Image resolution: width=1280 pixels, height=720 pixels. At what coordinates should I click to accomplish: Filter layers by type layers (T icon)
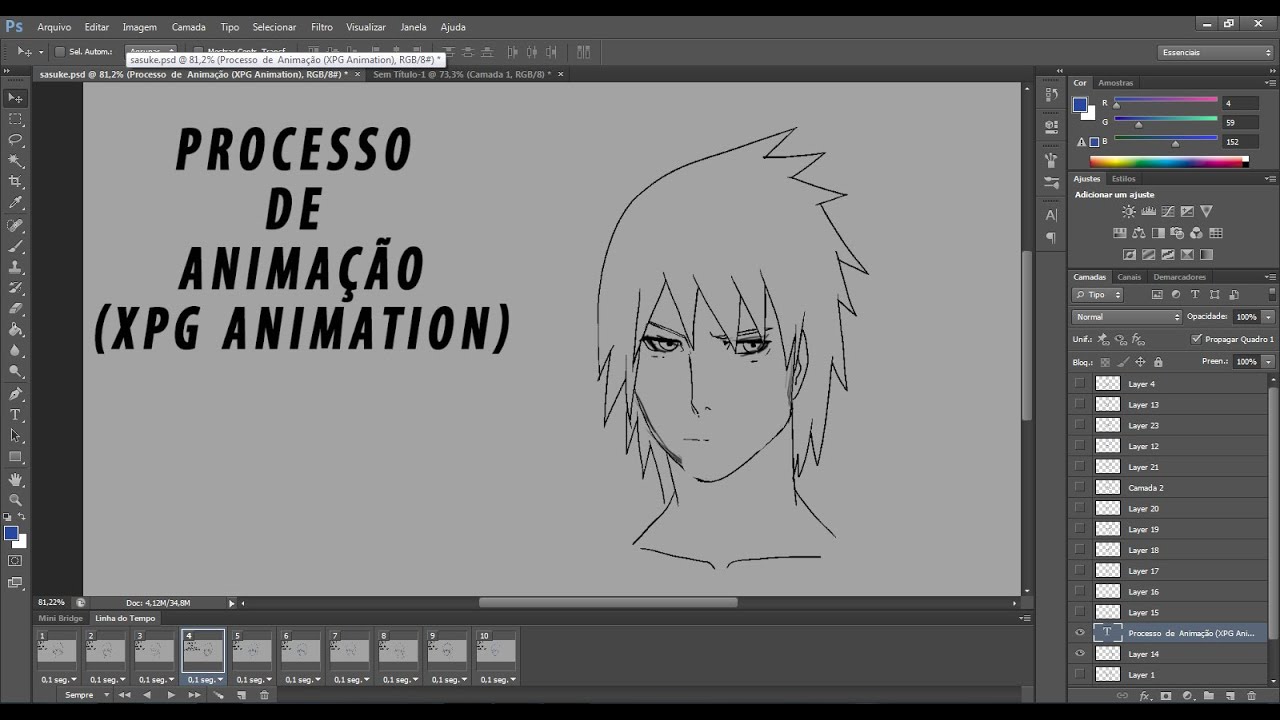(1195, 295)
